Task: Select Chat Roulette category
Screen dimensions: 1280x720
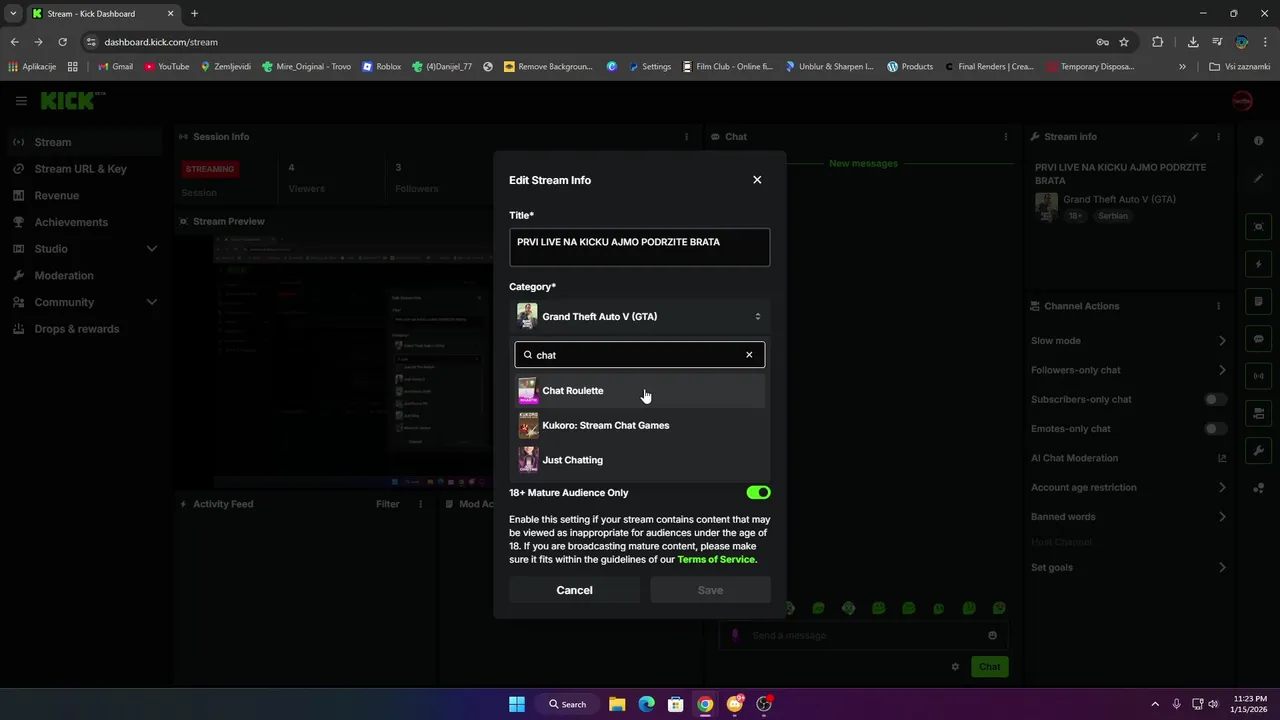Action: [x=640, y=391]
